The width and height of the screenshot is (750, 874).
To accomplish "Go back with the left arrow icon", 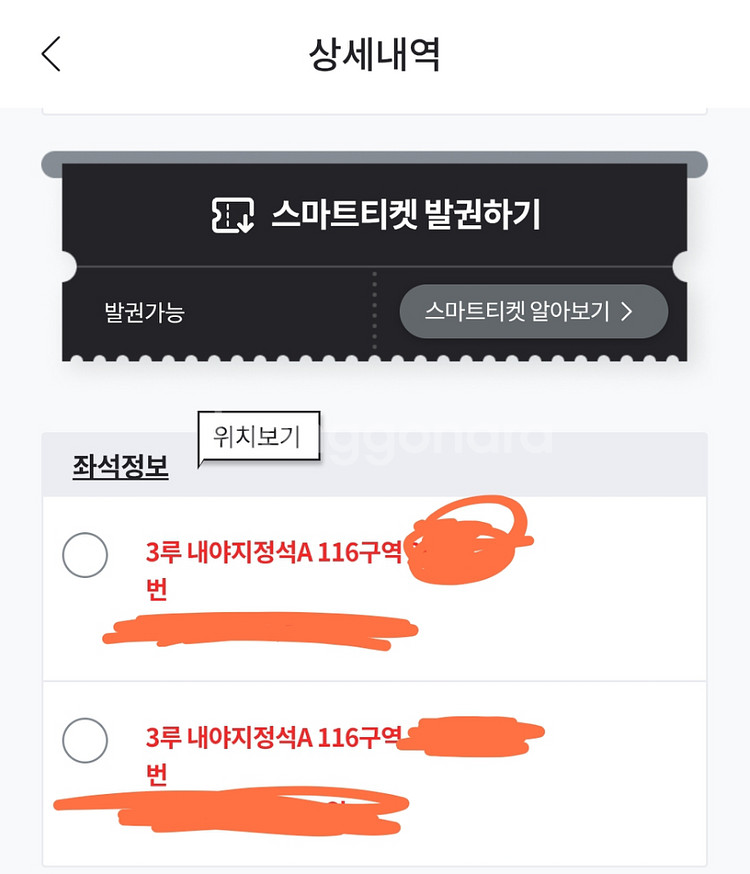I will click(x=51, y=54).
